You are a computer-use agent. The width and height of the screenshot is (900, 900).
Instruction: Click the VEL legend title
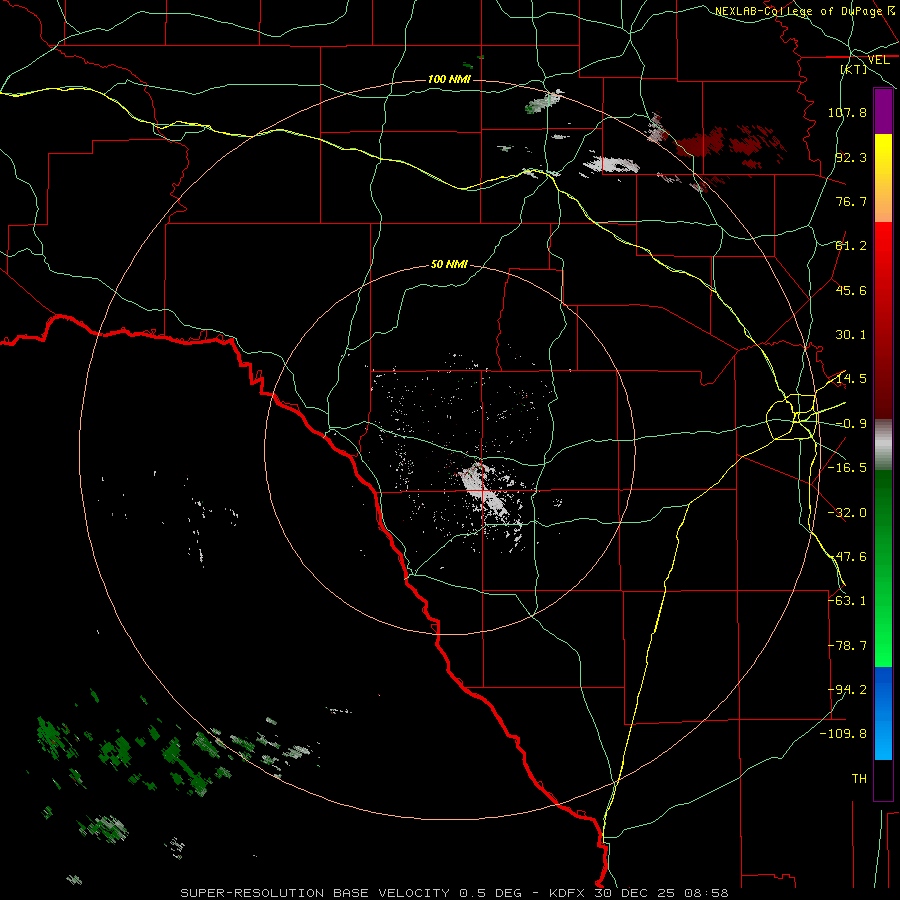(879, 60)
